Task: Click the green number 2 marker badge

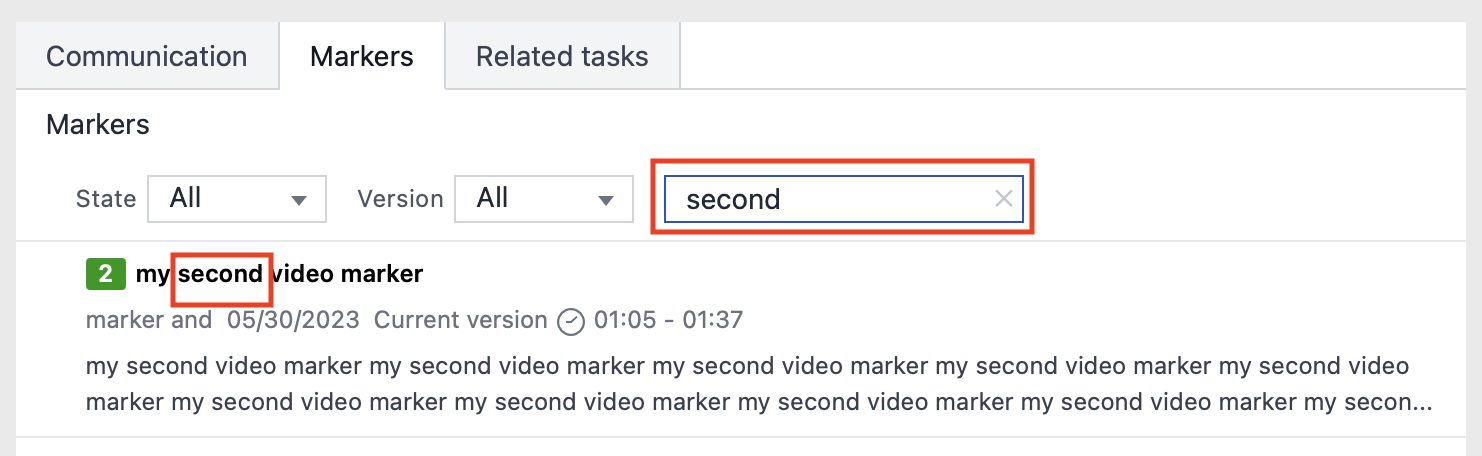Action: point(105,273)
